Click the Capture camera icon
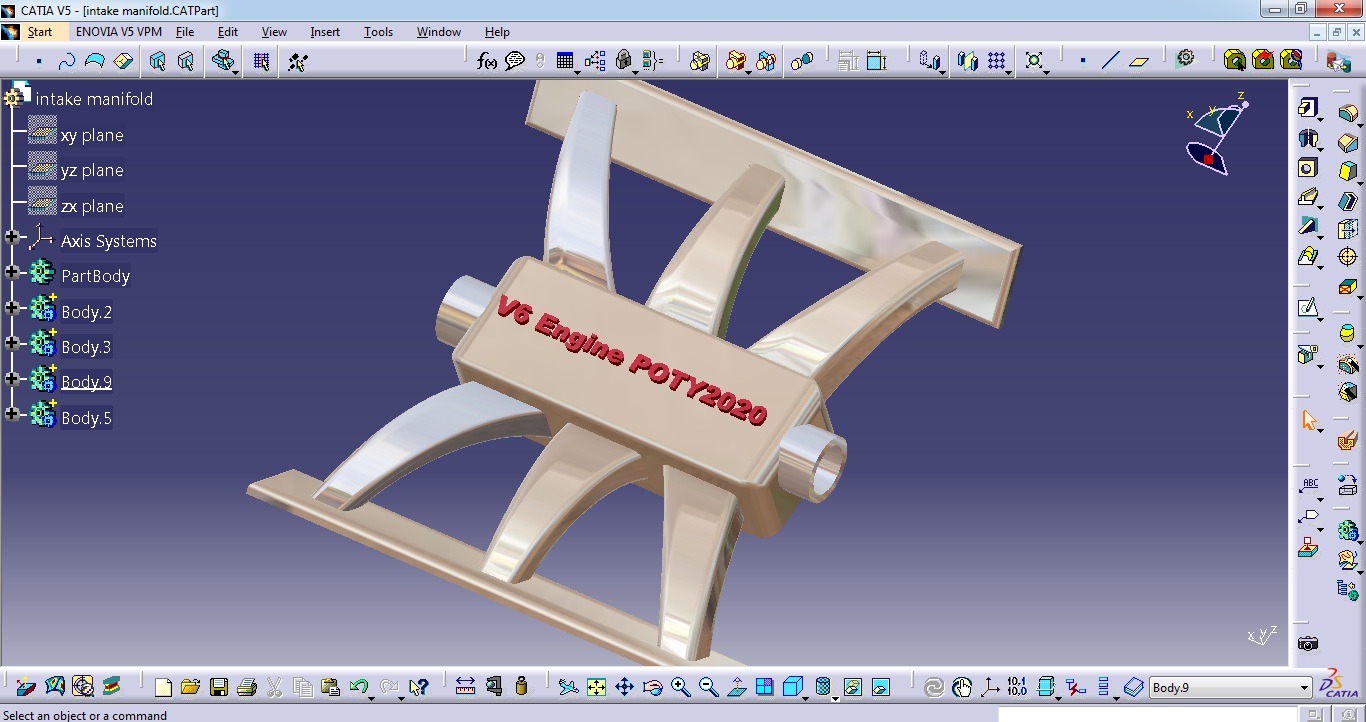The image size is (1366, 722). [1308, 644]
